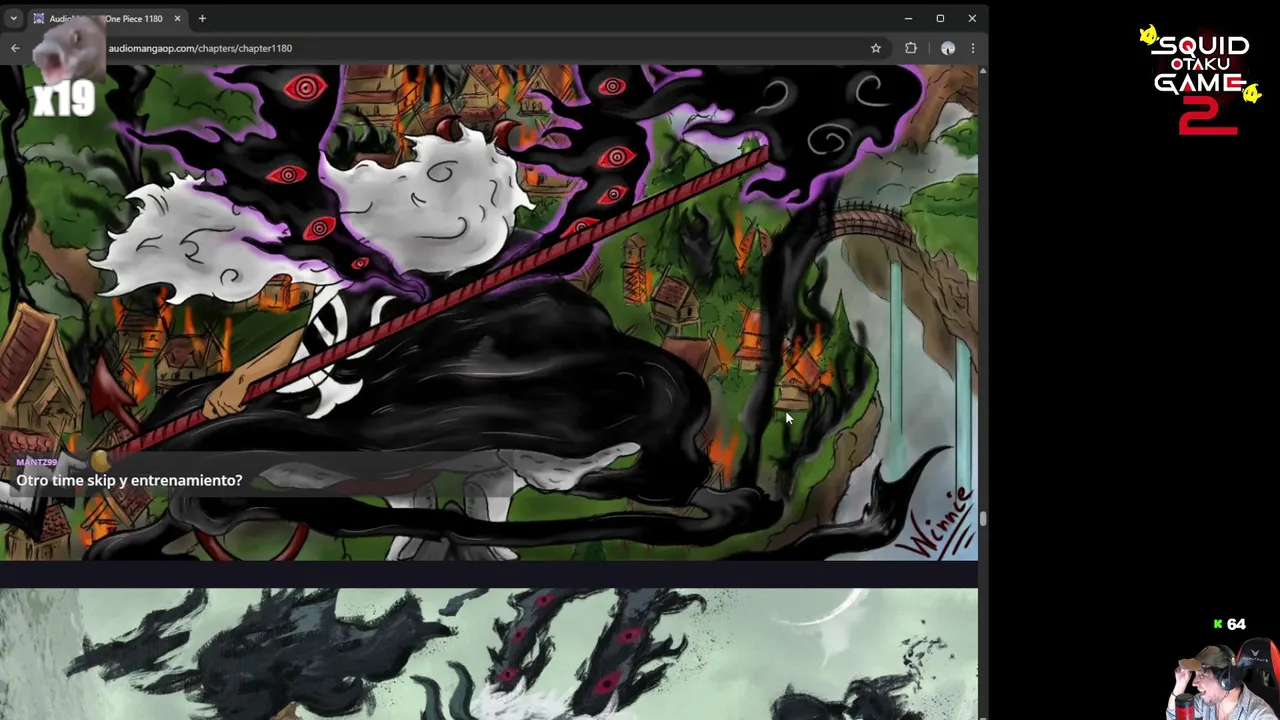Open a new browser tab
Viewport: 1280px width, 720px height.
(x=202, y=18)
